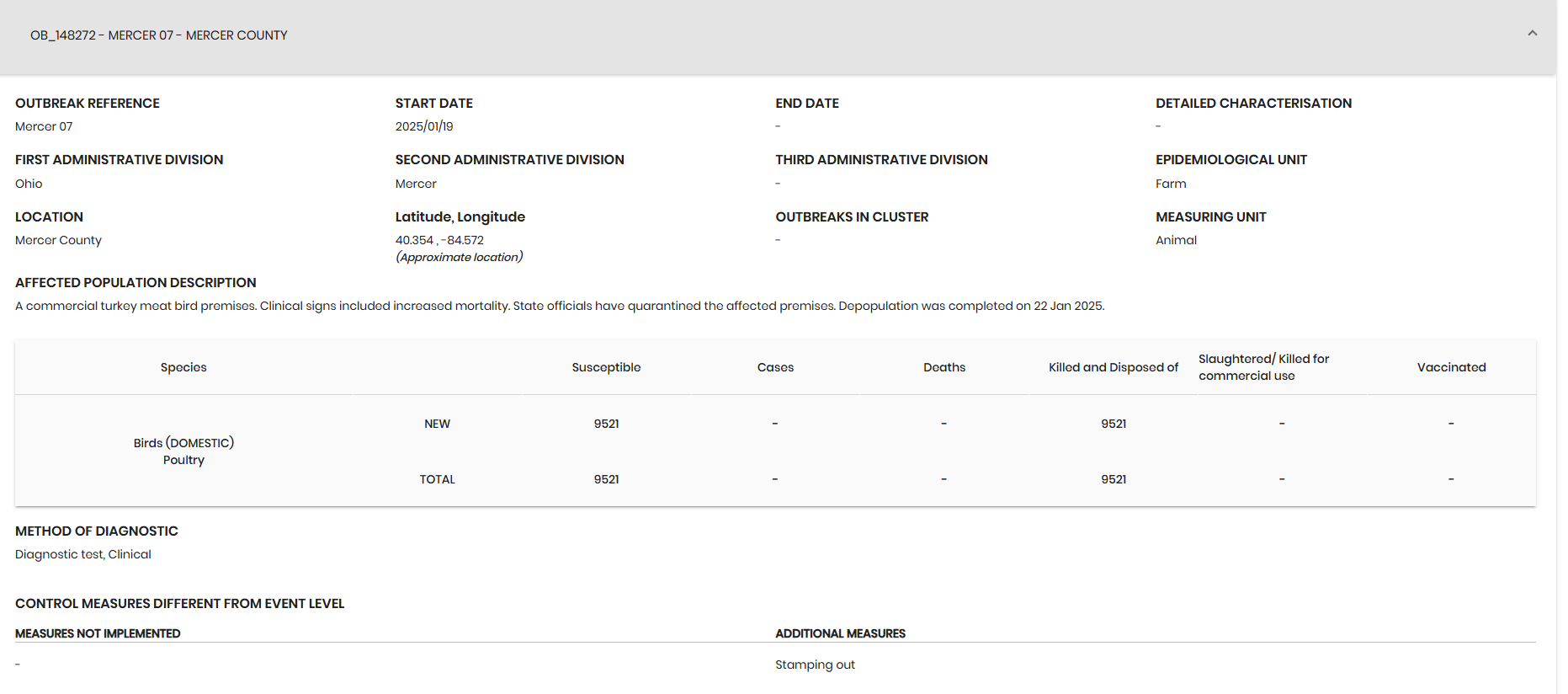
Task: Click the Birds (DOMESTIC) Poultry species cell
Action: coord(183,451)
